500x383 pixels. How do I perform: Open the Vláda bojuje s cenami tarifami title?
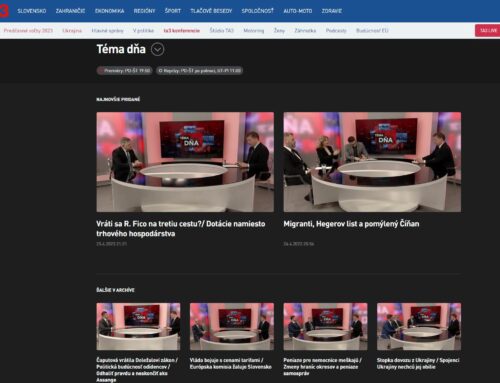(x=231, y=364)
